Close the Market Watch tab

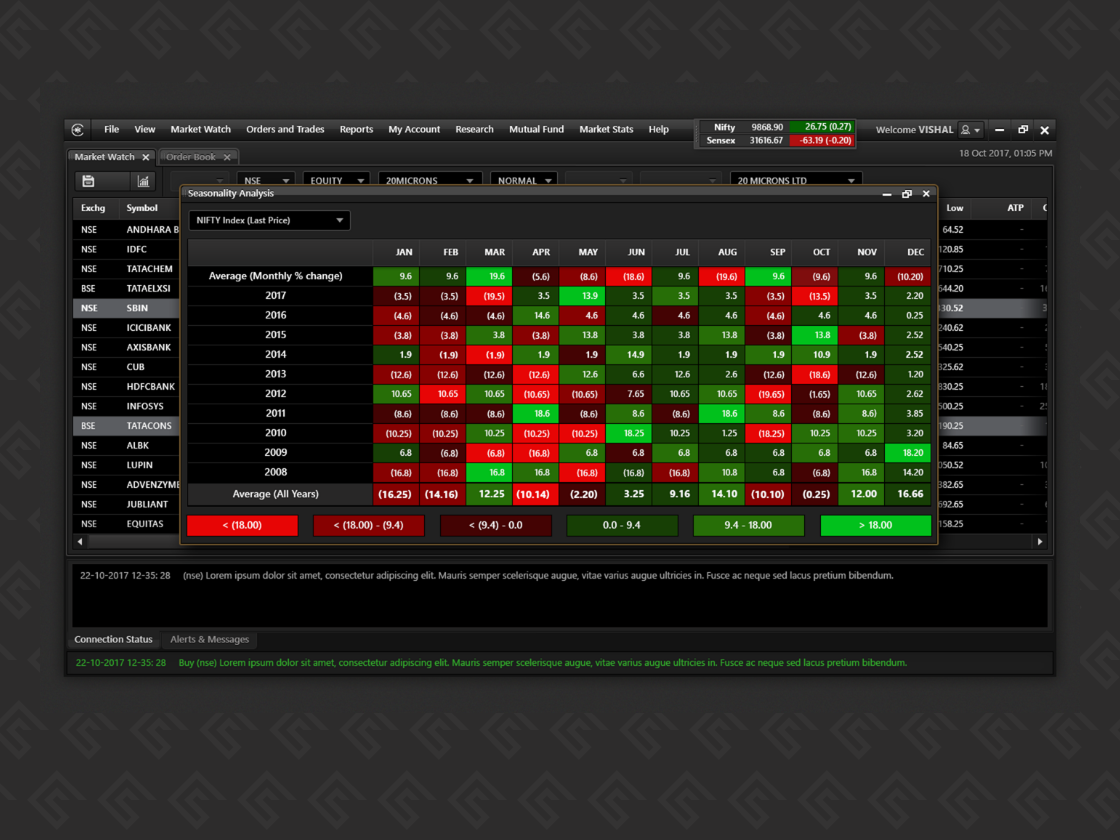(146, 157)
